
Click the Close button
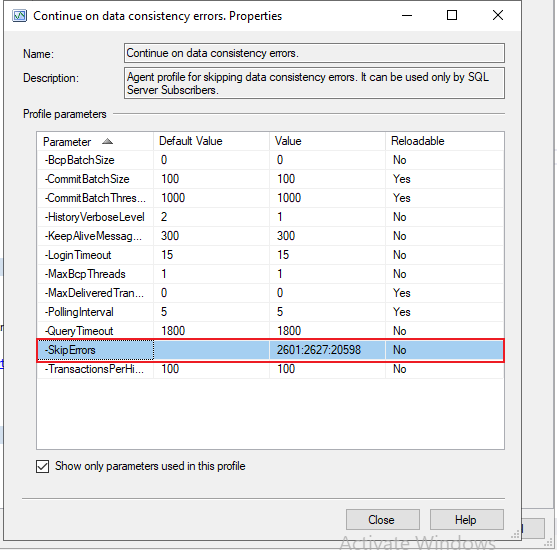[383, 519]
